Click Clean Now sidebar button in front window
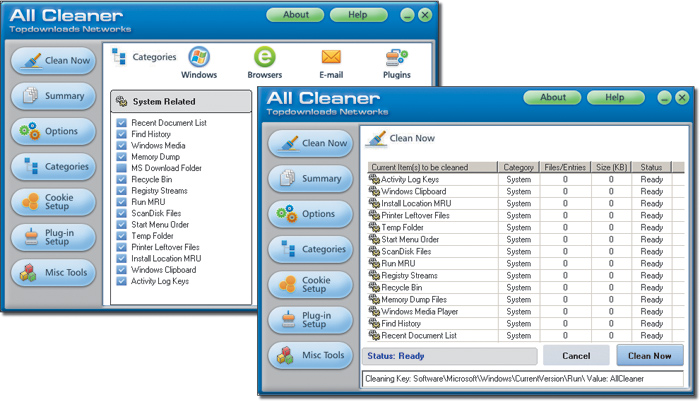This screenshot has height=402, width=700. click(x=311, y=143)
